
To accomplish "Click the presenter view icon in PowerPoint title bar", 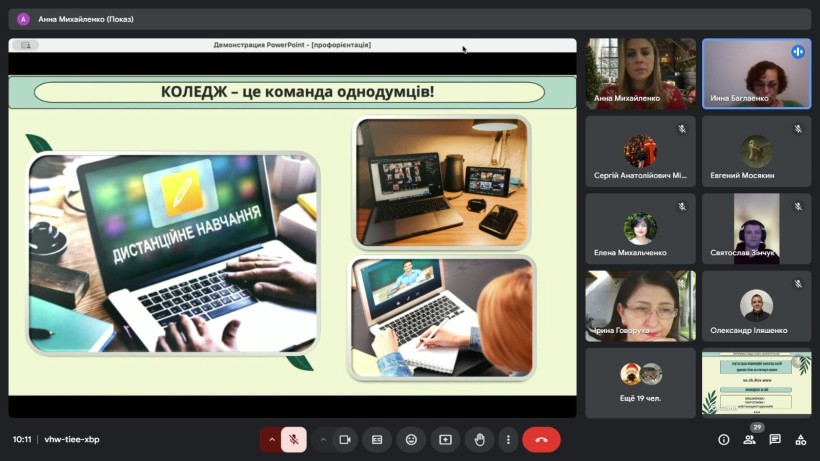I will pyautogui.click(x=26, y=45).
